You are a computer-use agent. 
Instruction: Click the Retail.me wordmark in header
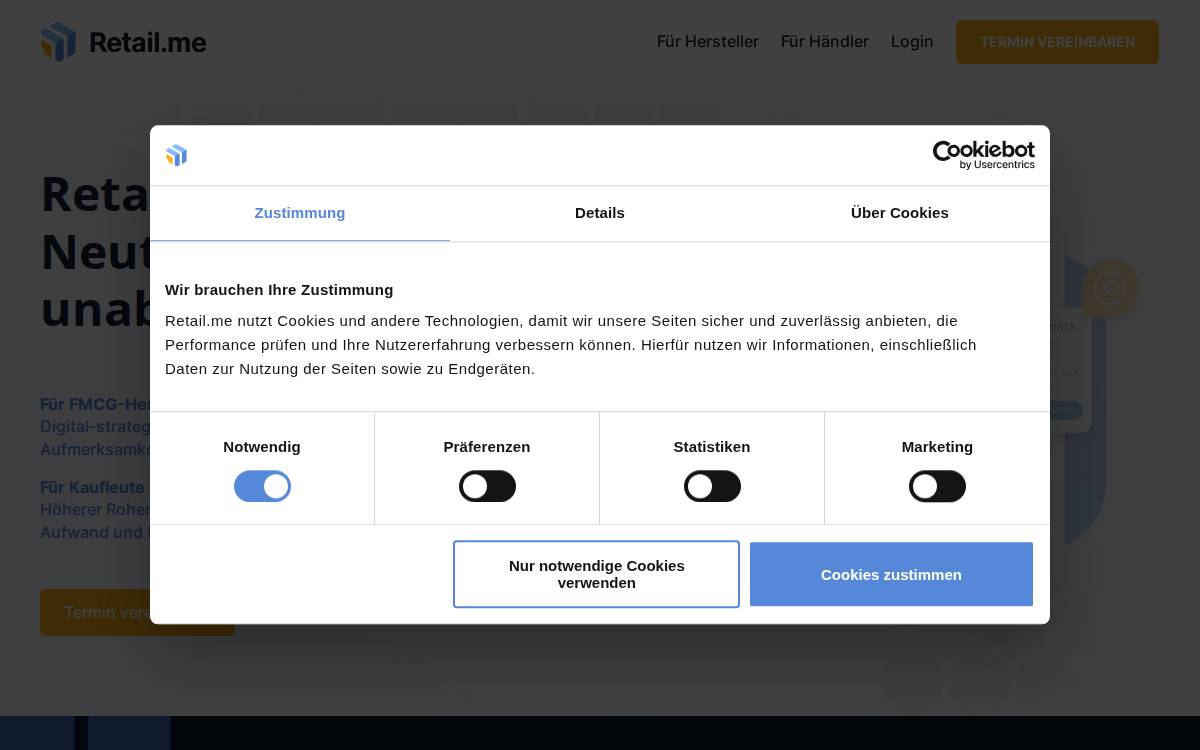click(x=148, y=42)
